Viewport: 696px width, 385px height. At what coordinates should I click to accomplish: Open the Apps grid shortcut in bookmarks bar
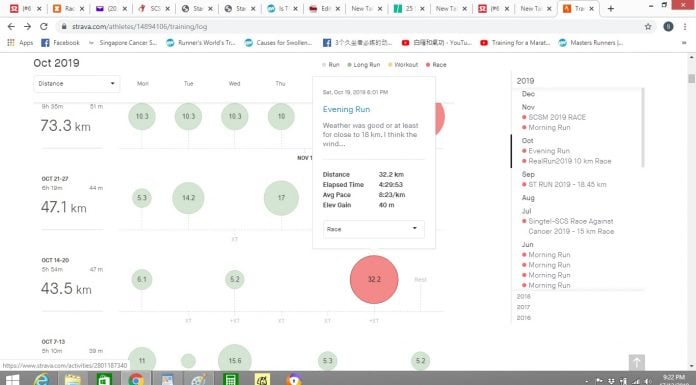coord(20,43)
